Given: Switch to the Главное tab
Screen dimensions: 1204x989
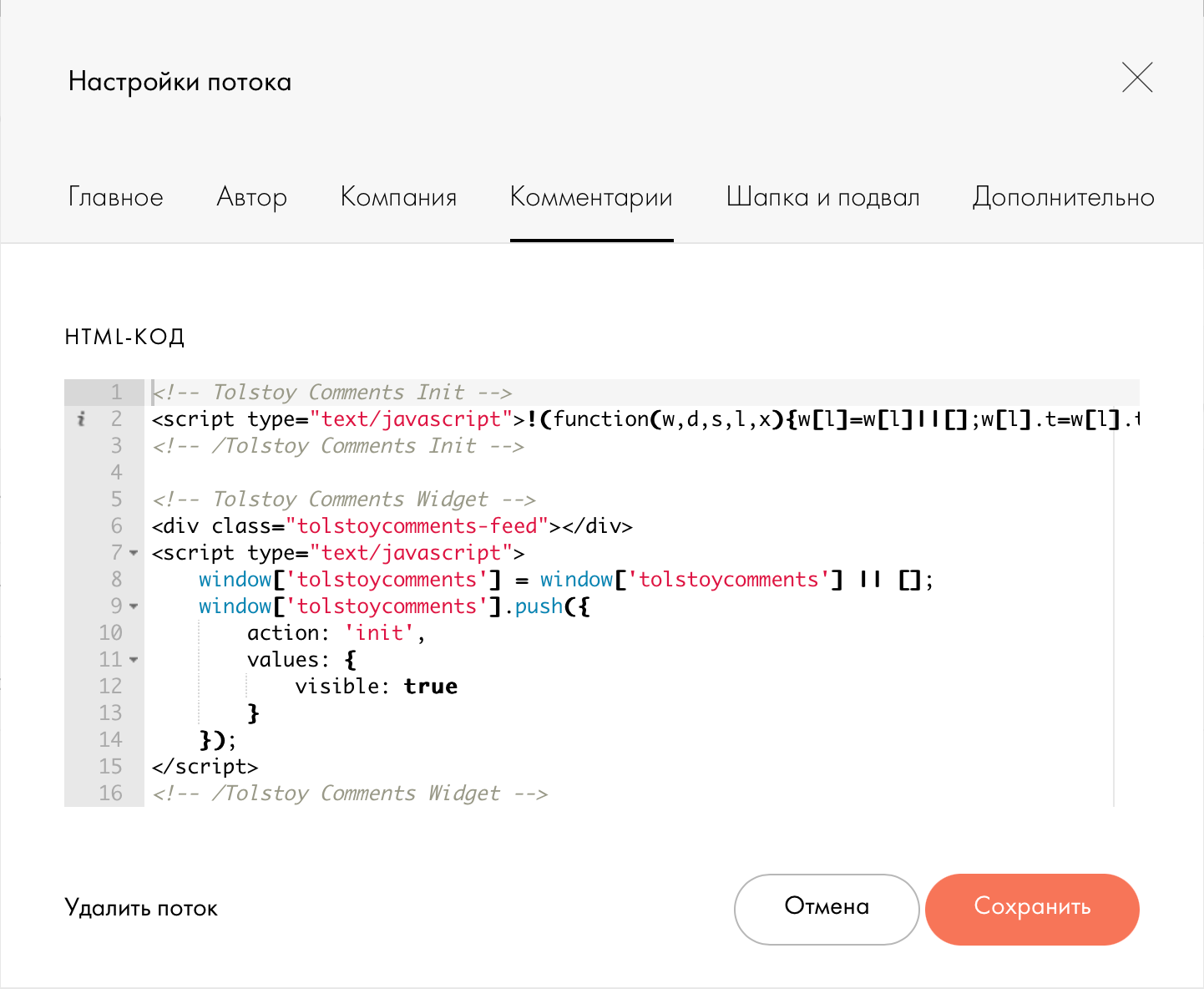Looking at the screenshot, I should 116,197.
